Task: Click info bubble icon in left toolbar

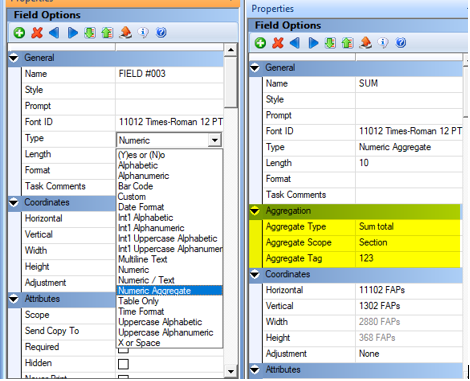Action: coord(143,33)
